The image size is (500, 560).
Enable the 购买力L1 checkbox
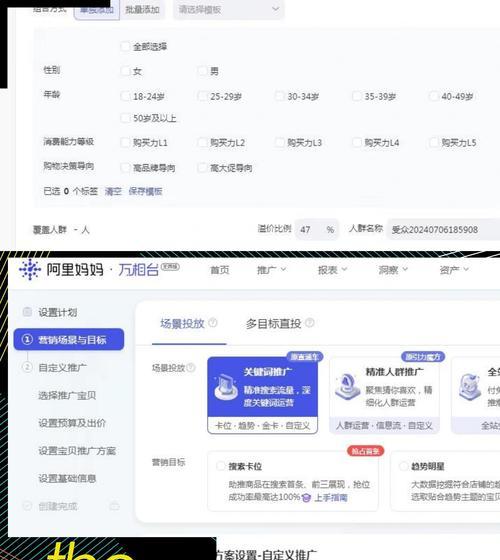pyautogui.click(x=125, y=142)
